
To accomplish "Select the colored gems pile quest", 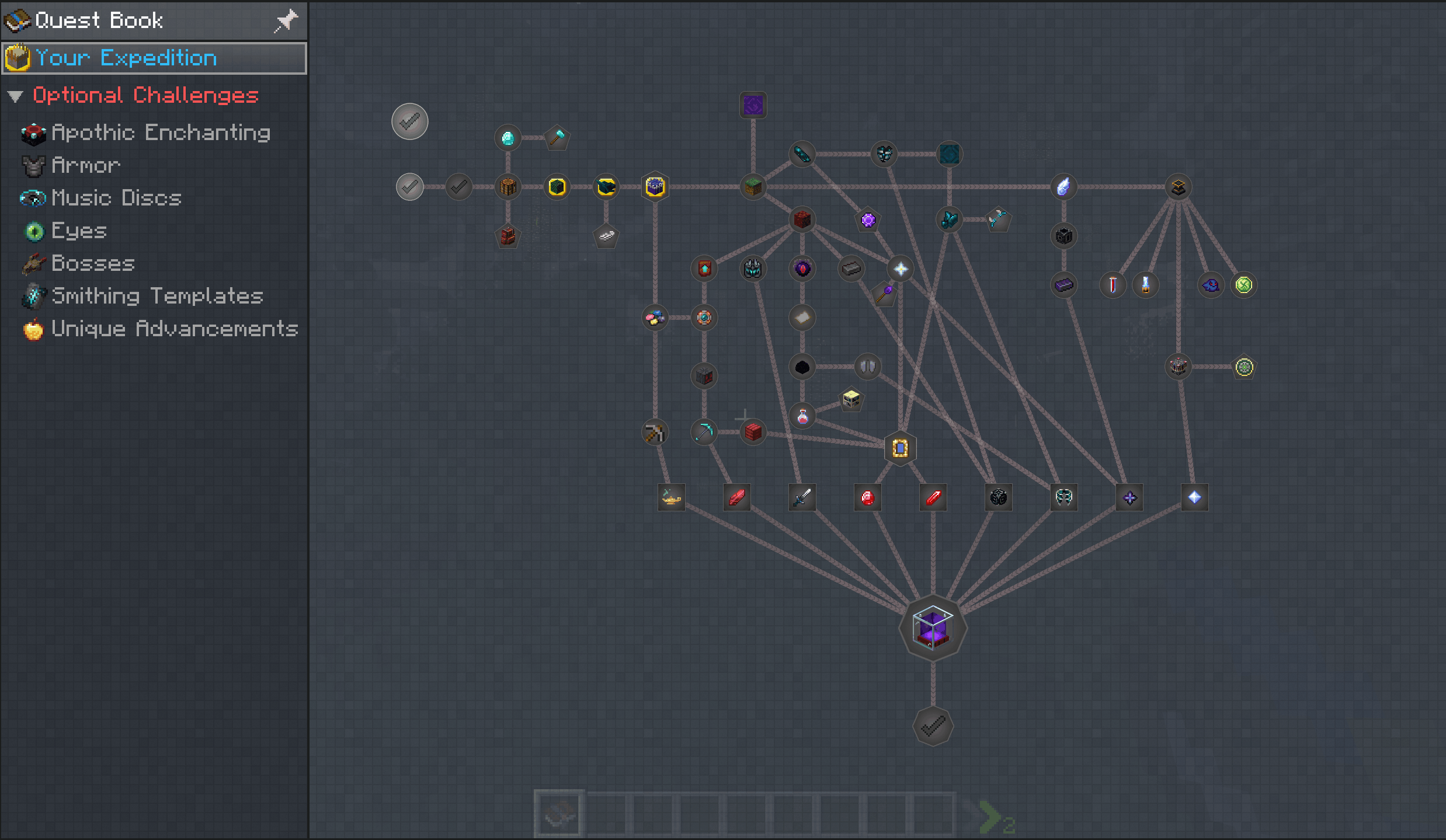I will point(655,318).
